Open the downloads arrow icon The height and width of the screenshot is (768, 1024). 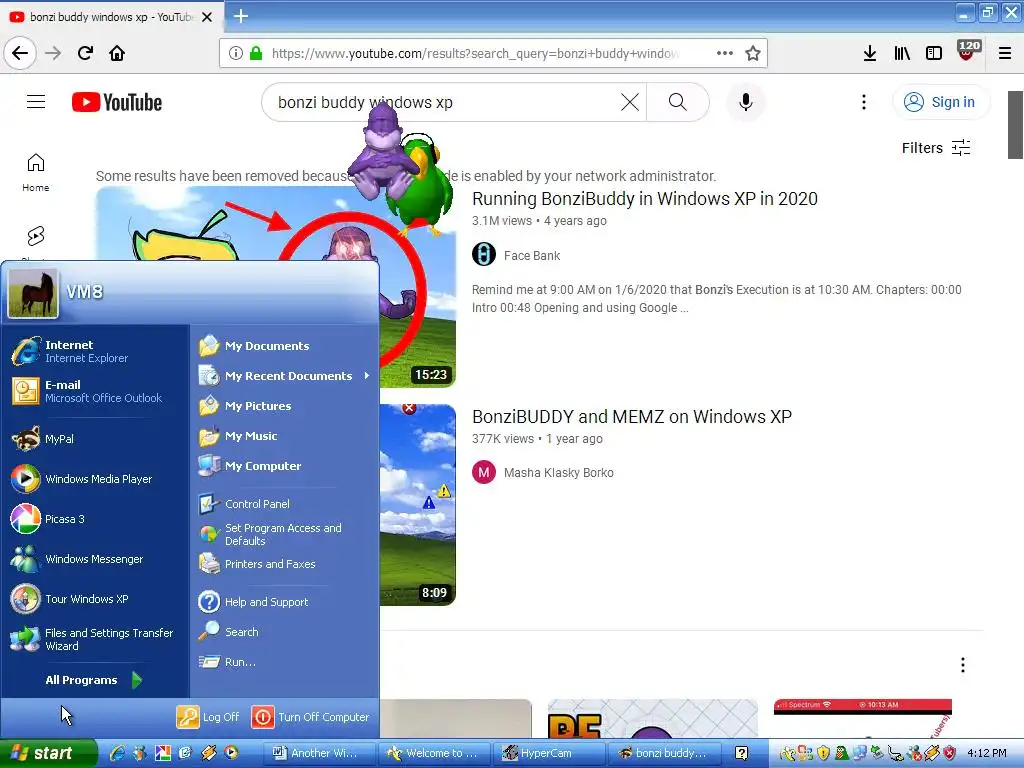(x=869, y=54)
